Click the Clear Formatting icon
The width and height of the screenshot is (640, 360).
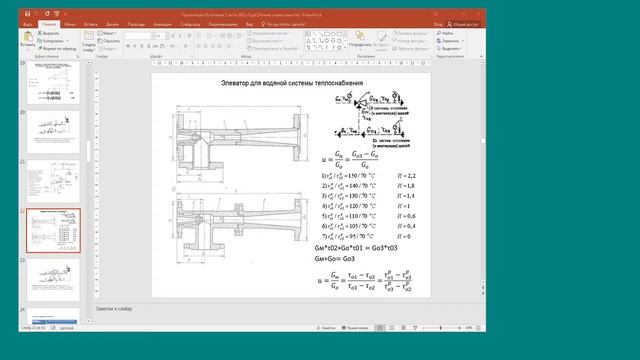pos(189,36)
